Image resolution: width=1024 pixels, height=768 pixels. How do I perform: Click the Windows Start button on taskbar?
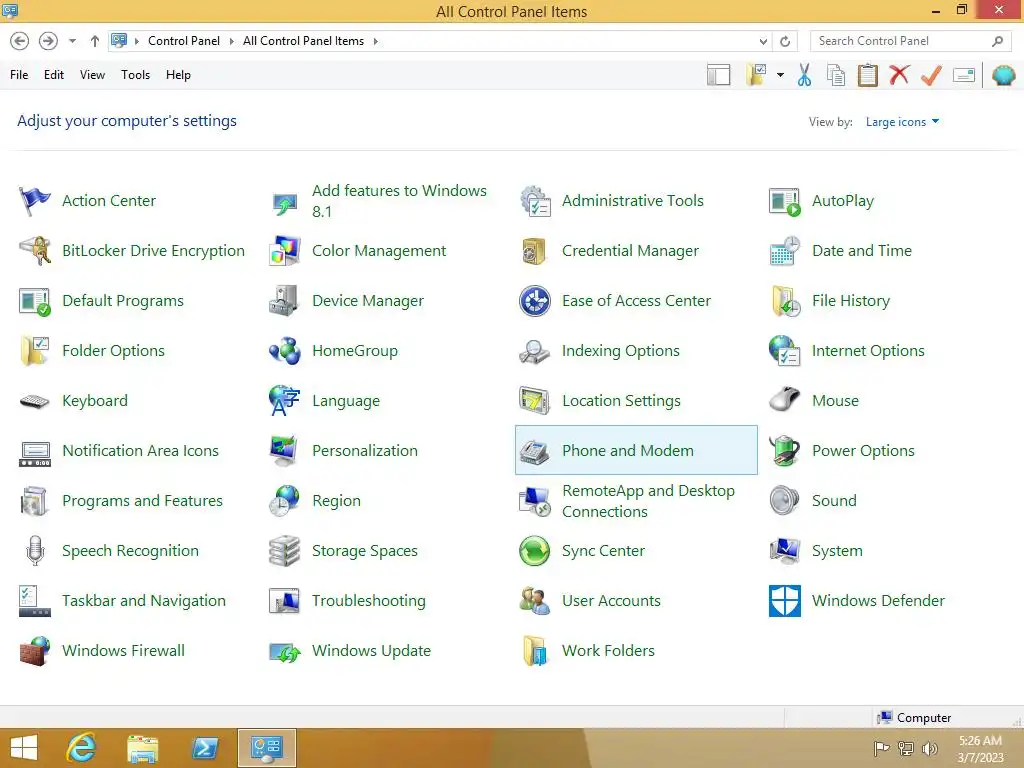(x=24, y=748)
